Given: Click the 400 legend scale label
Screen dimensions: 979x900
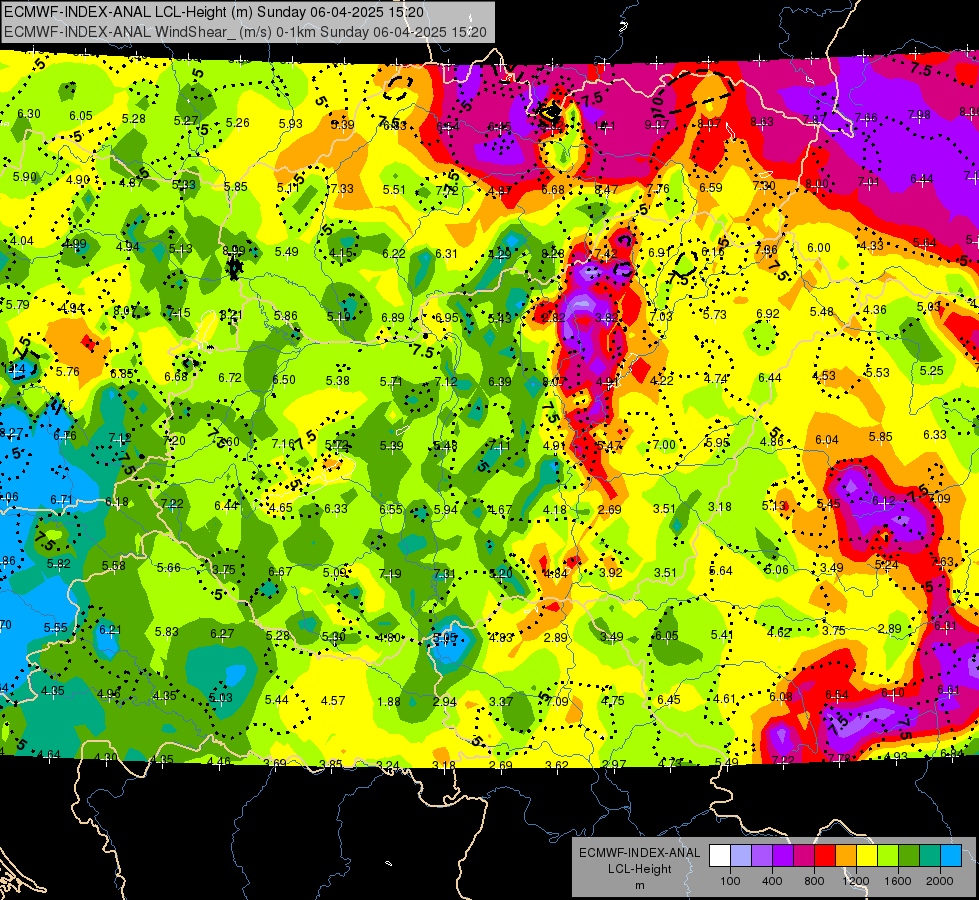Looking at the screenshot, I should tap(772, 881).
